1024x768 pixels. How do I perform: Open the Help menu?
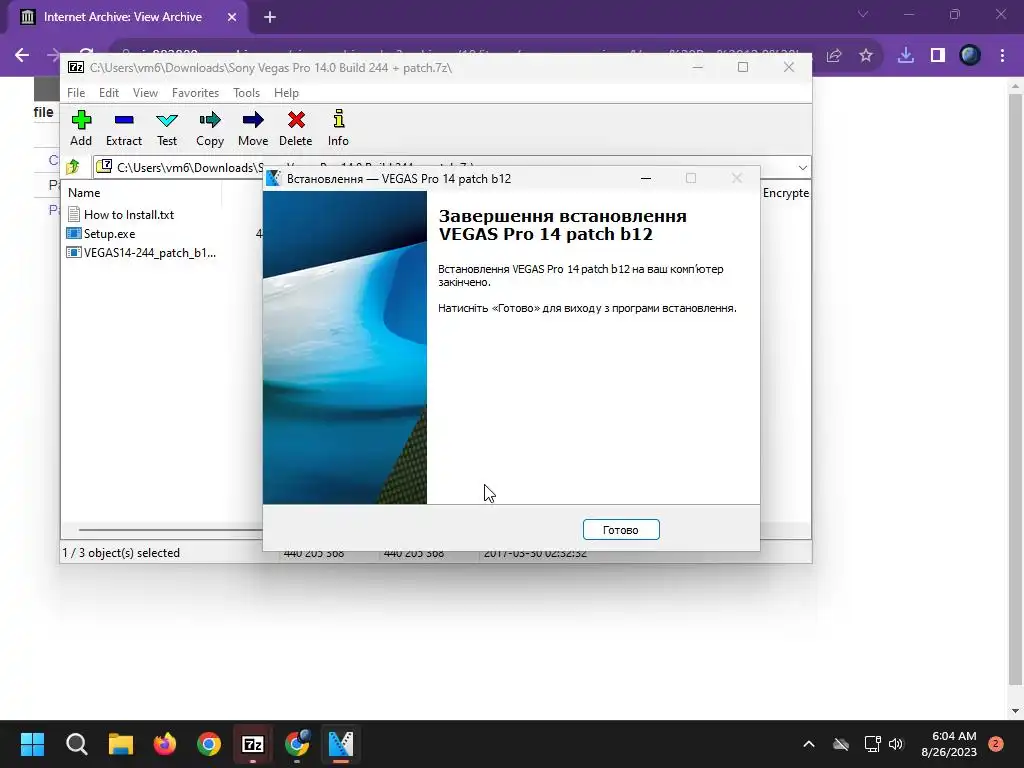point(286,93)
